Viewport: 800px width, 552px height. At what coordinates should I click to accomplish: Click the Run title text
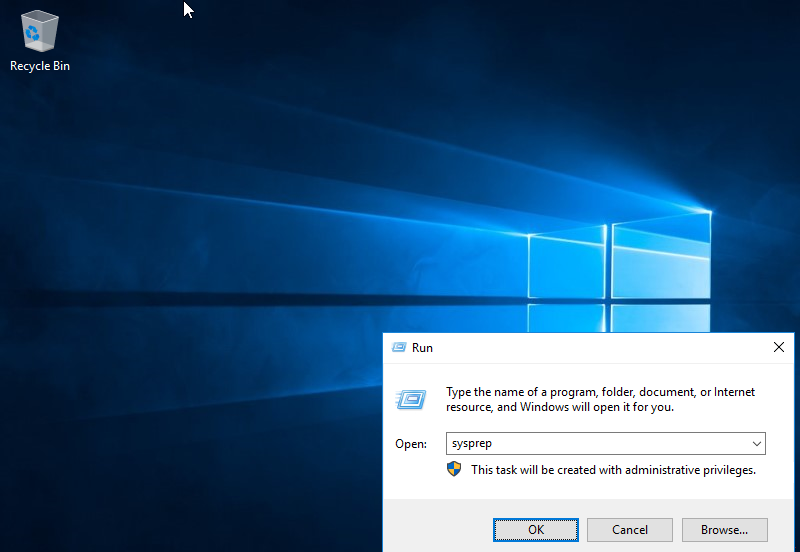422,348
